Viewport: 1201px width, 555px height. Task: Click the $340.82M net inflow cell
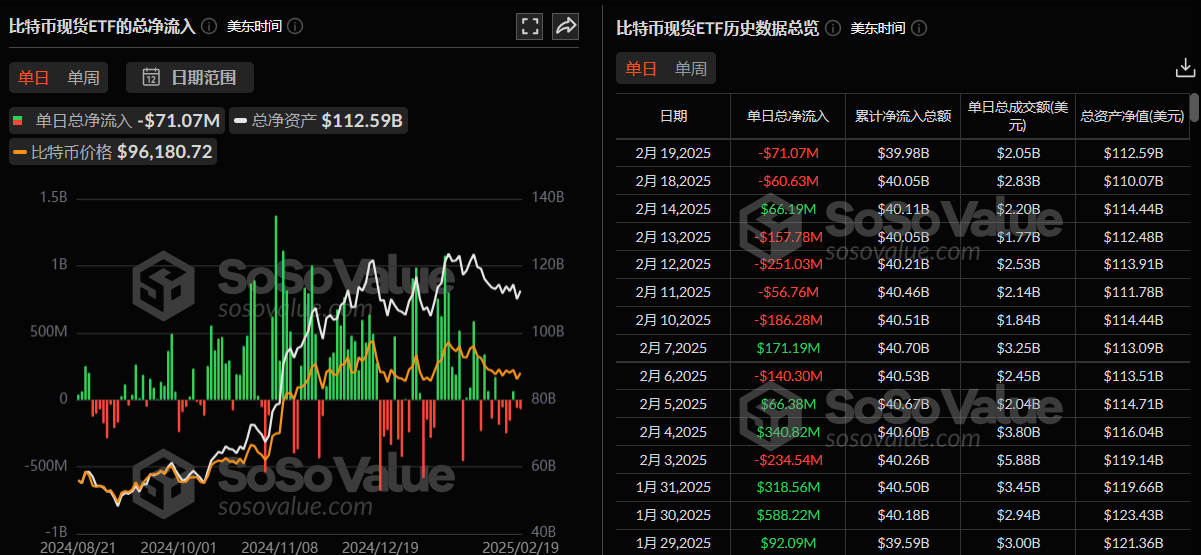click(x=788, y=432)
